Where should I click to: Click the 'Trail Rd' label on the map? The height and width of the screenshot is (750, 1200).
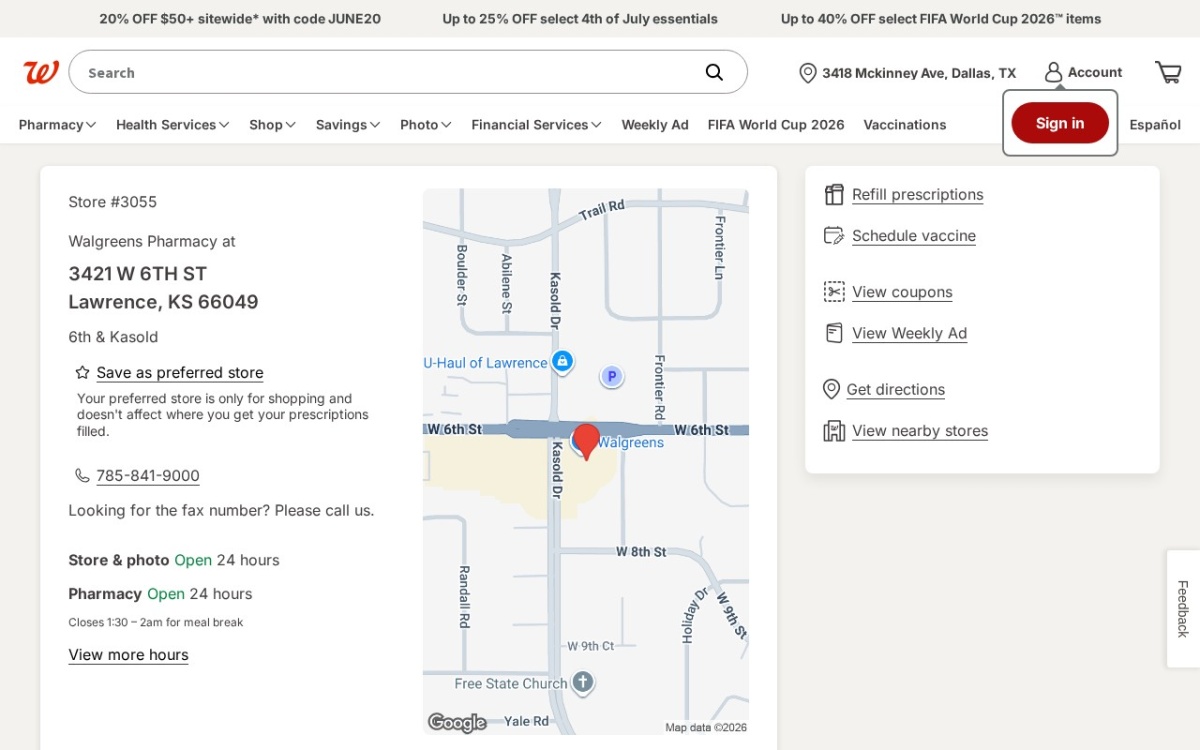point(602,210)
